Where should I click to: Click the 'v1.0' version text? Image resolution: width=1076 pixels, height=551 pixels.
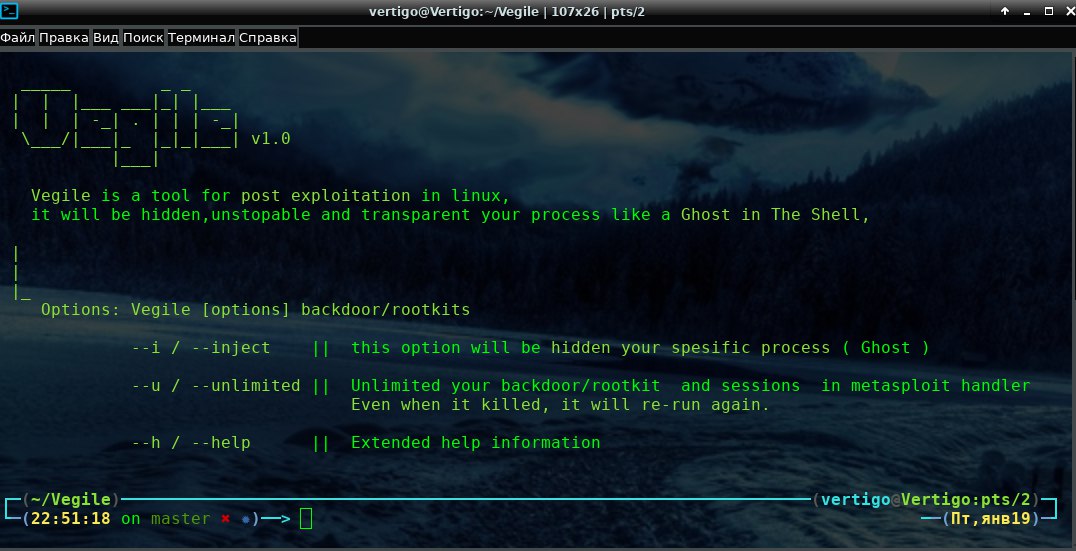pyautogui.click(x=271, y=139)
